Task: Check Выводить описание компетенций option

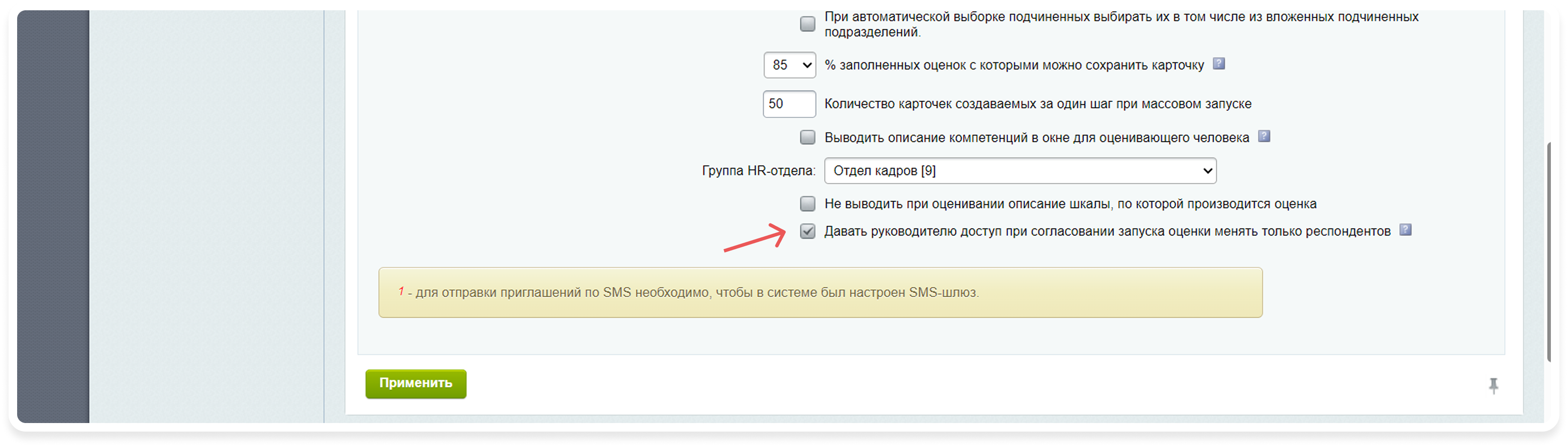Action: coord(808,137)
